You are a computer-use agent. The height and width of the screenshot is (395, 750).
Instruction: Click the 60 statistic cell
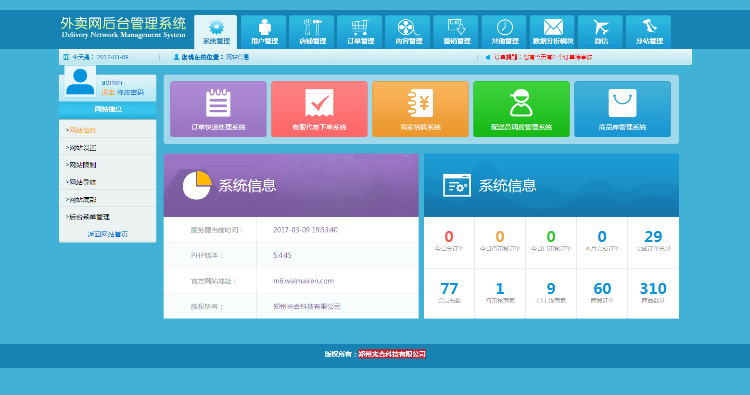[x=602, y=294]
